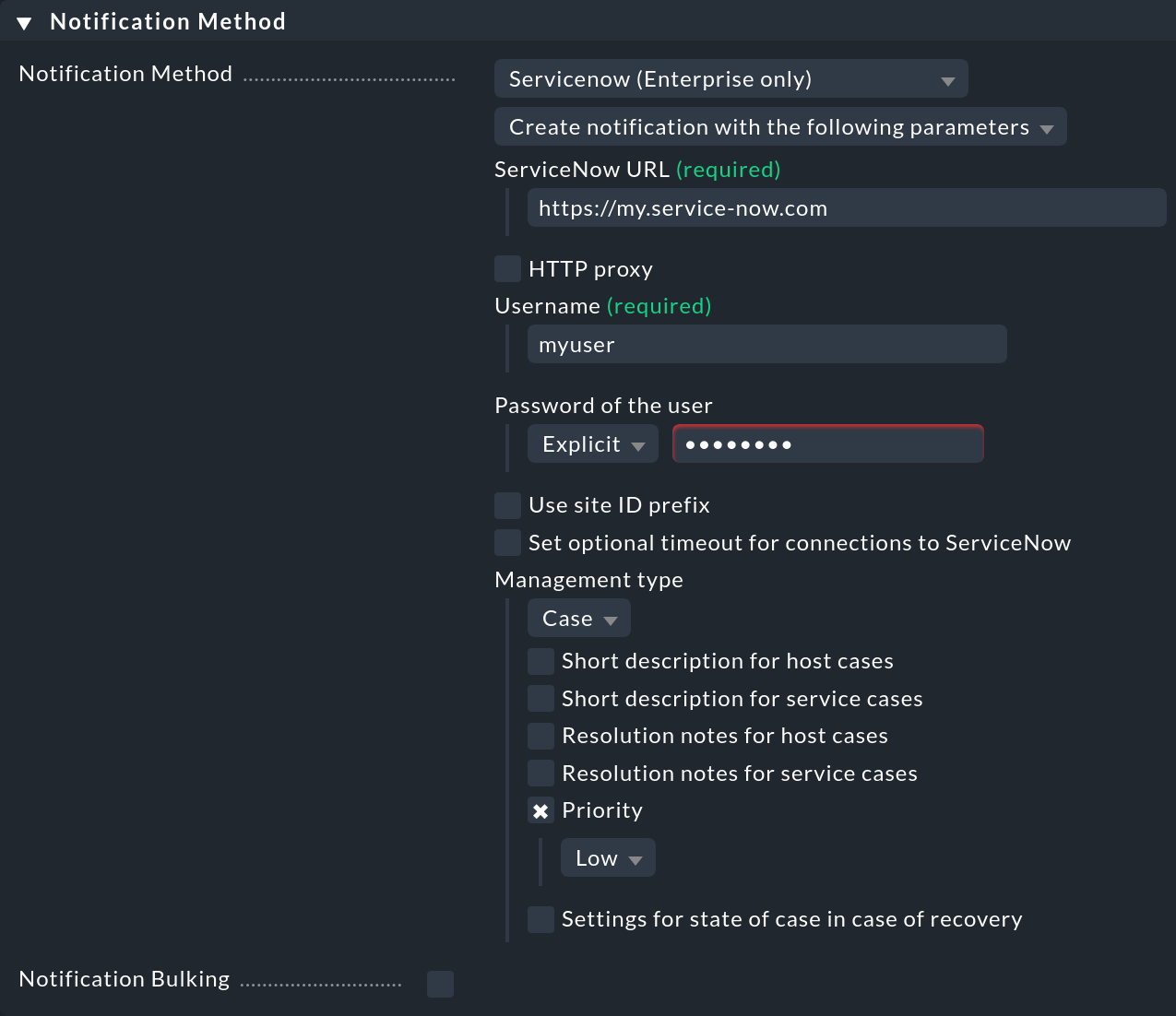This screenshot has height=1016, width=1176.
Task: Click the ServiceNow URL input field
Action: (x=847, y=207)
